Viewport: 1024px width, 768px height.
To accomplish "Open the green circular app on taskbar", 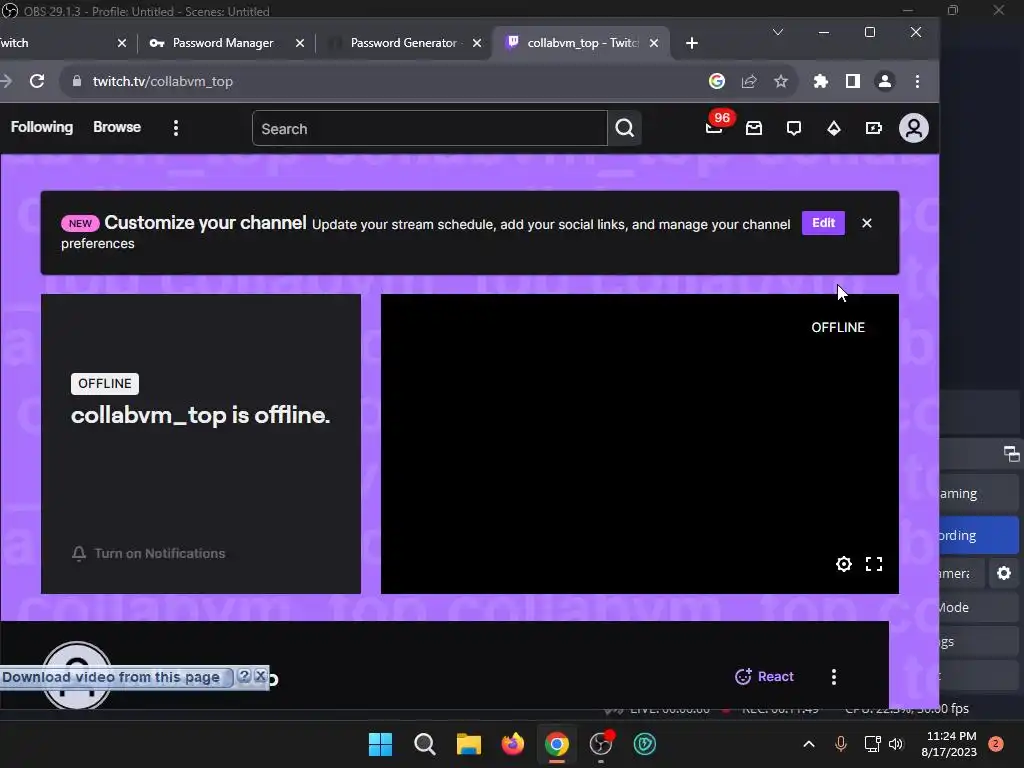I will pos(645,744).
